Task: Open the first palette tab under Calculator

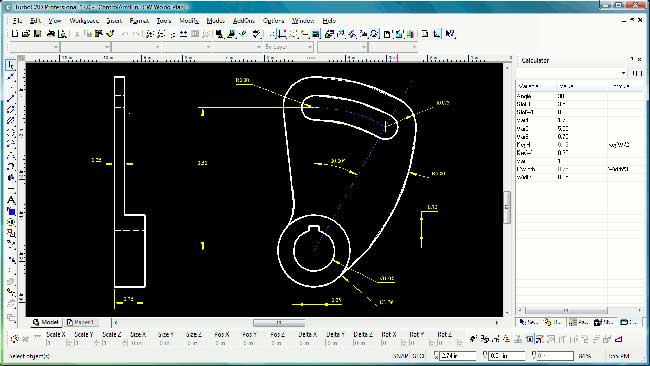Action: coord(529,322)
